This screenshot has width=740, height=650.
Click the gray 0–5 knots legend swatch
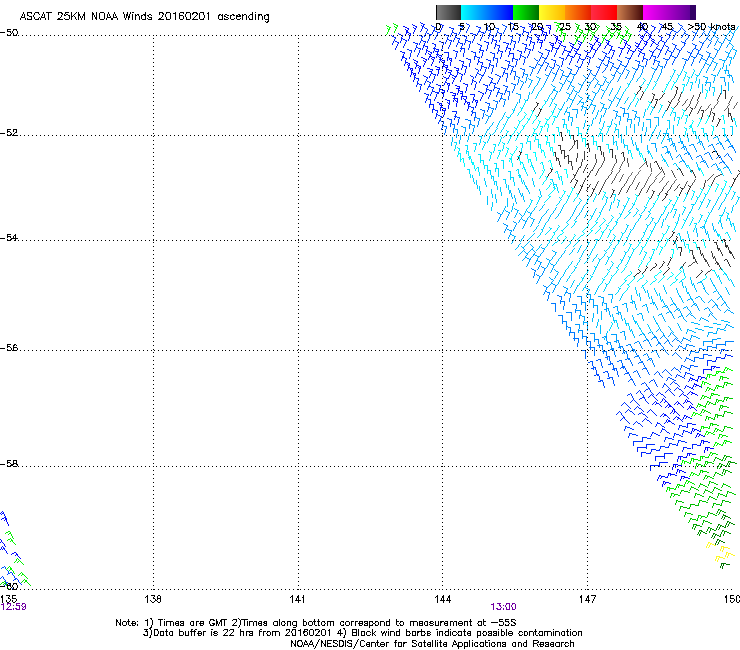click(x=448, y=12)
